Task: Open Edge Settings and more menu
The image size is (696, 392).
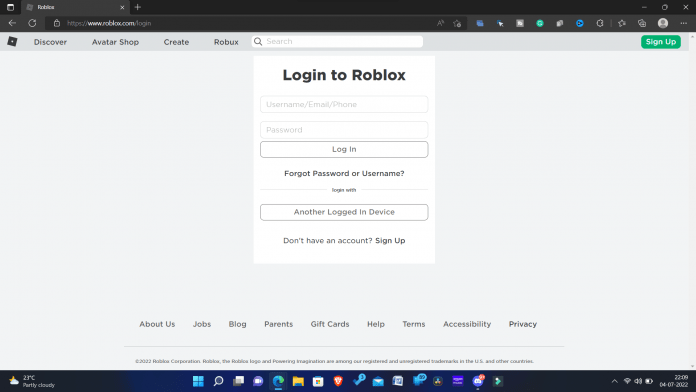Action: tap(684, 23)
